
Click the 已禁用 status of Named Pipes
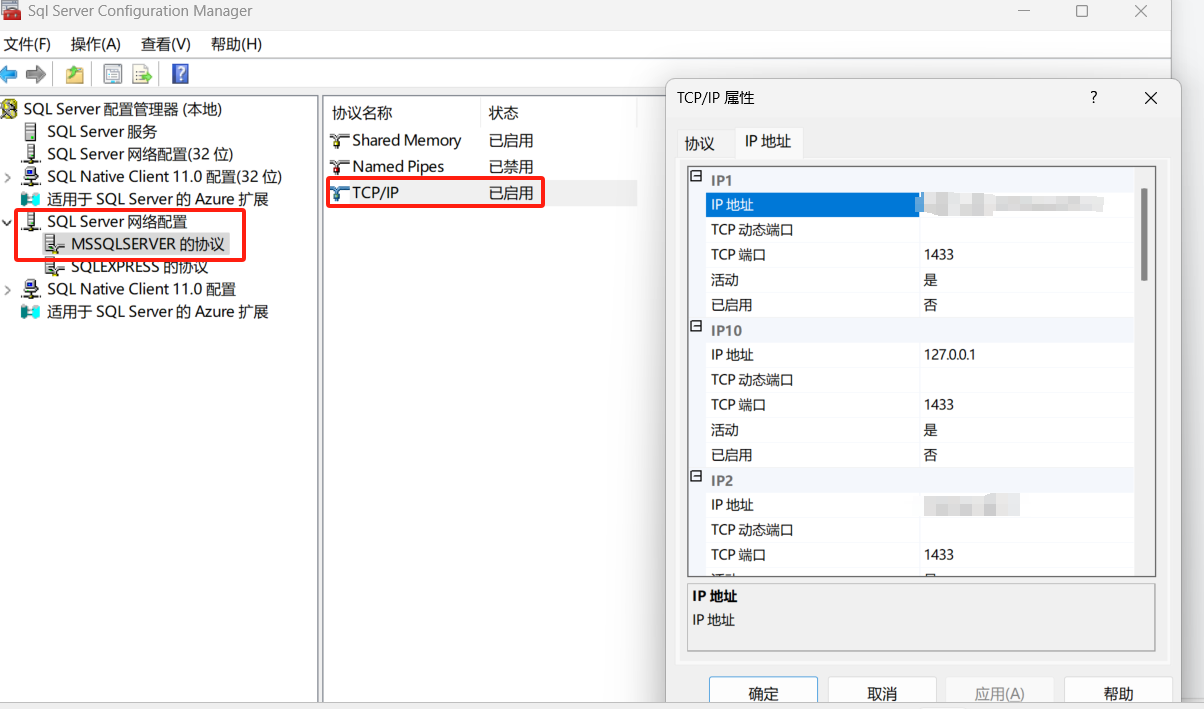click(511, 167)
